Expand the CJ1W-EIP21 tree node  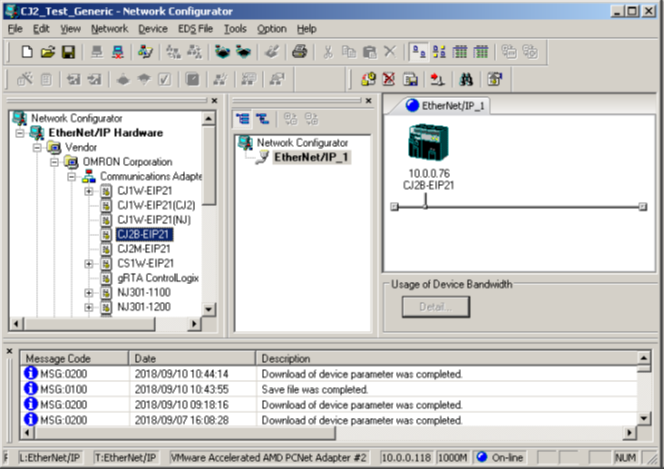click(89, 191)
